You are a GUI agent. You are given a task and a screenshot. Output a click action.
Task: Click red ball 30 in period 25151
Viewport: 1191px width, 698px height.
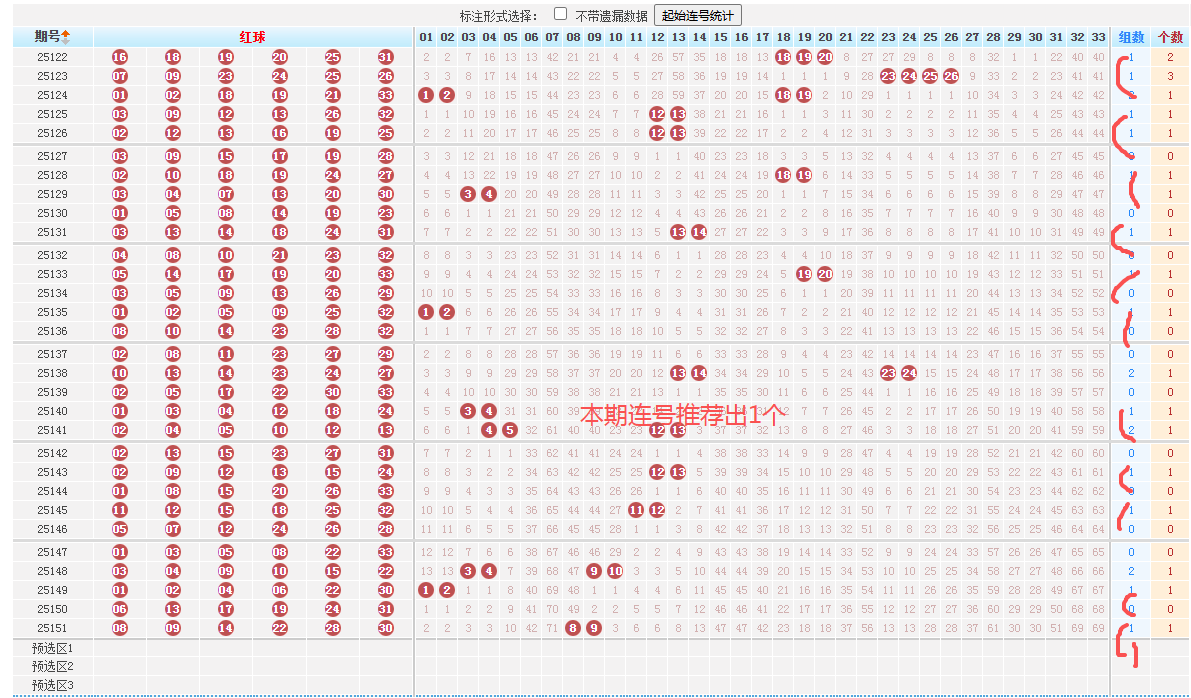tap(386, 628)
